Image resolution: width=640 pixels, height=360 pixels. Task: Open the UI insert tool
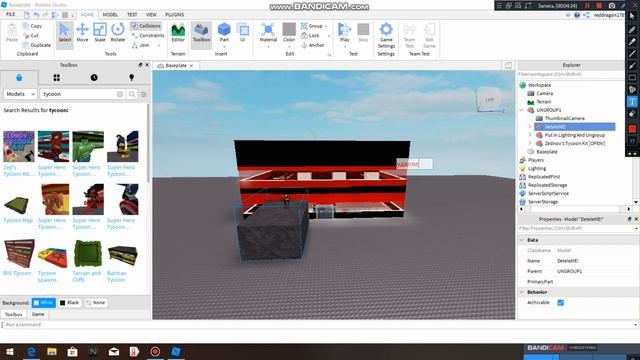pos(242,33)
